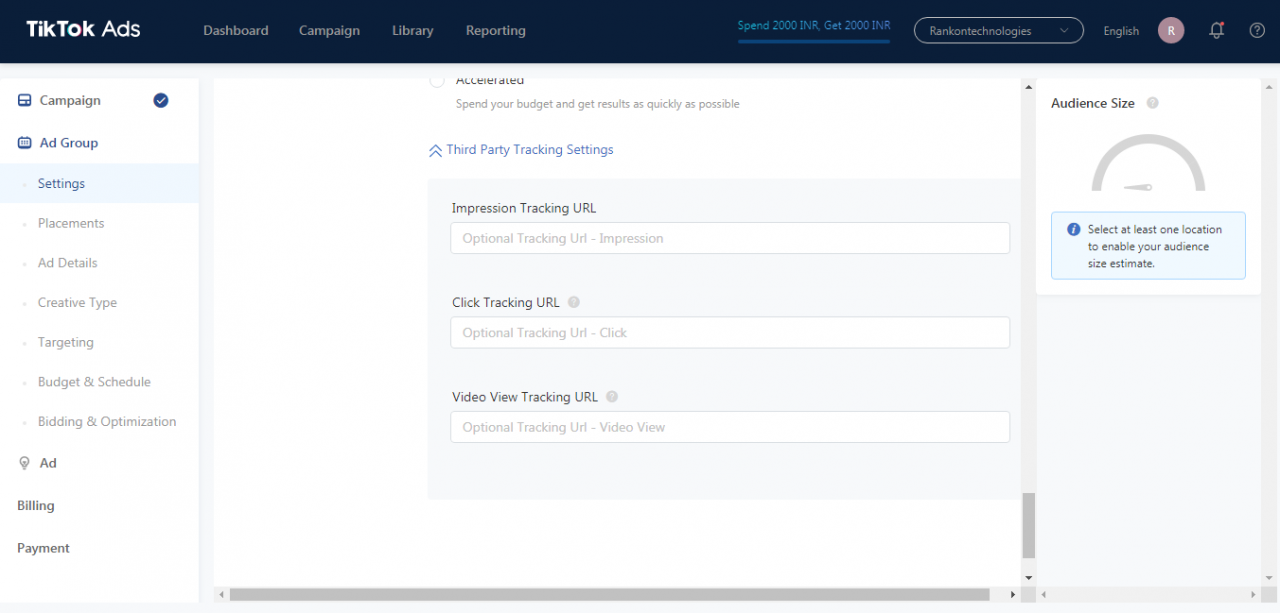The width and height of the screenshot is (1280, 613).
Task: Click the Ad Group sidebar icon
Action: (x=25, y=143)
